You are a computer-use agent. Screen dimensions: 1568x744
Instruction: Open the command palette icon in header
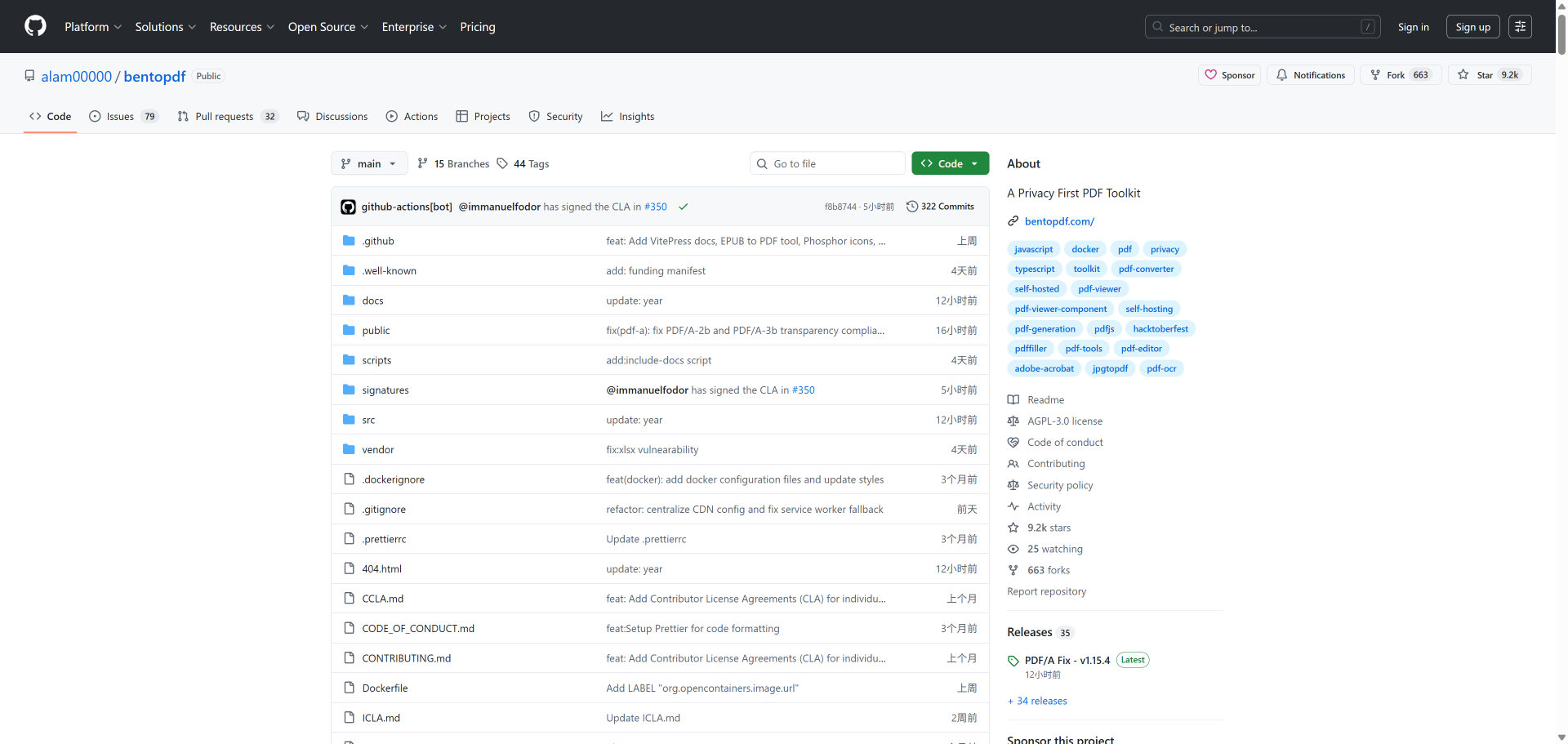[x=1520, y=26]
